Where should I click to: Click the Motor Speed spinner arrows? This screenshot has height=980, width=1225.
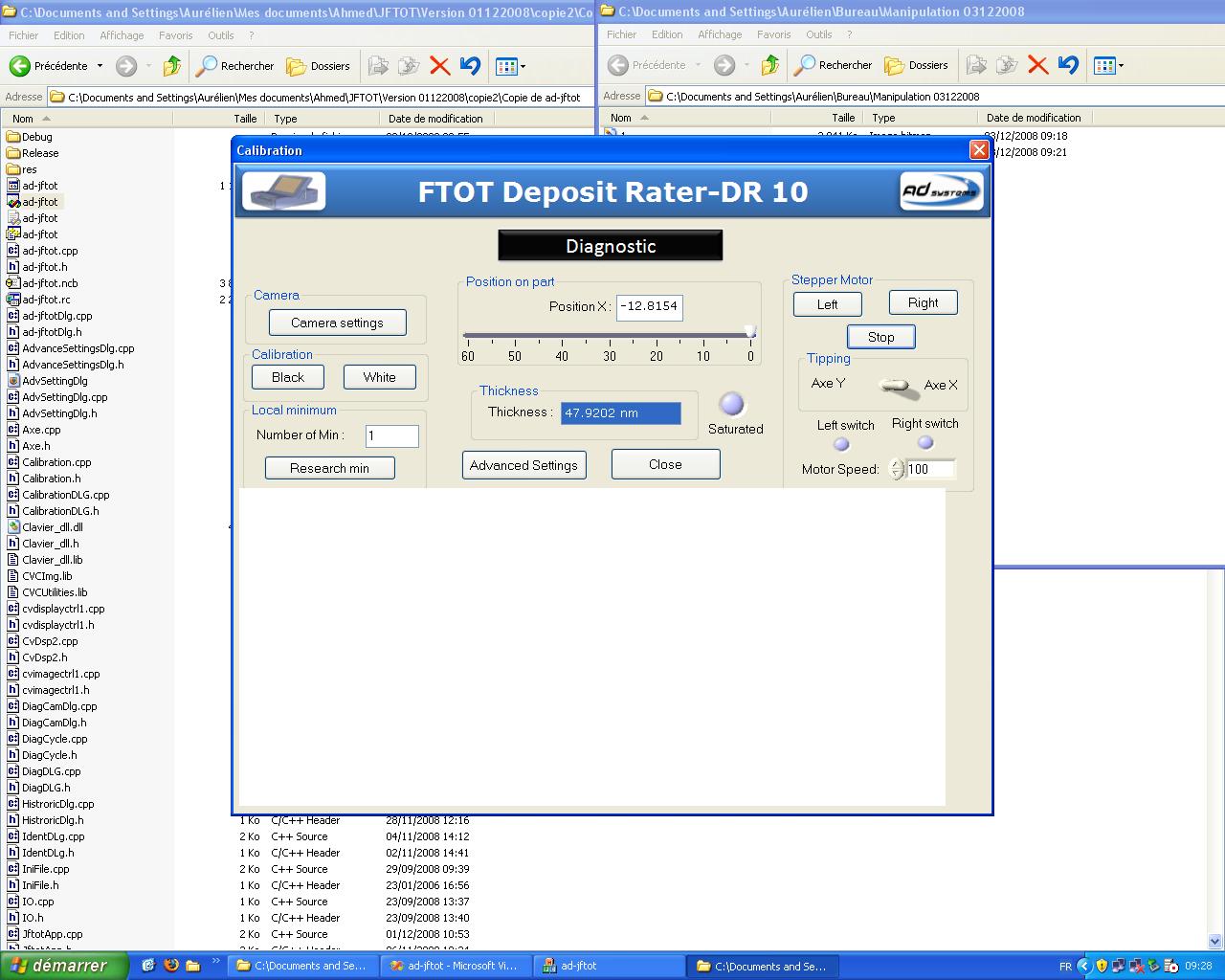point(897,469)
